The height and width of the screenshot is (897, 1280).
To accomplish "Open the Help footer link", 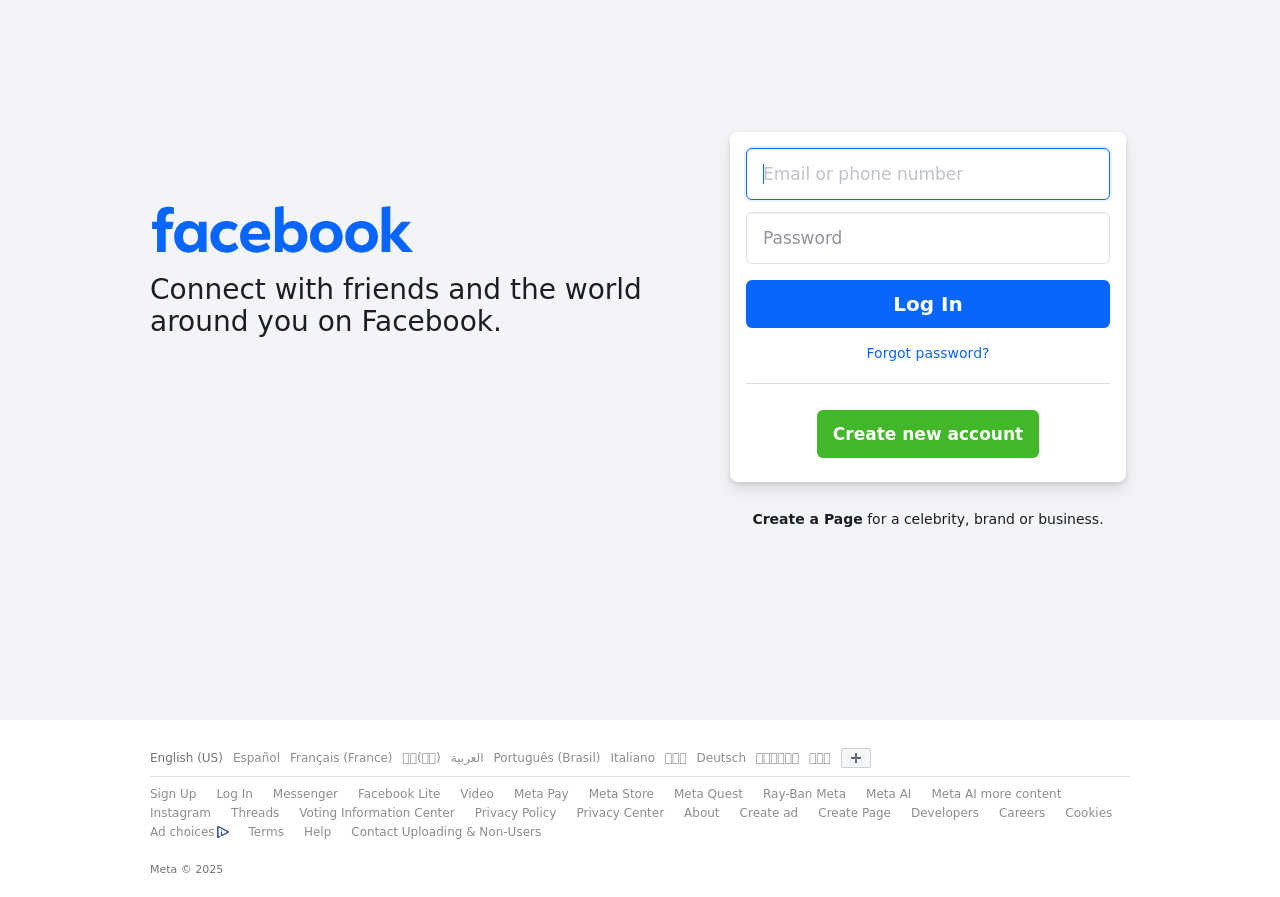I will (317, 832).
